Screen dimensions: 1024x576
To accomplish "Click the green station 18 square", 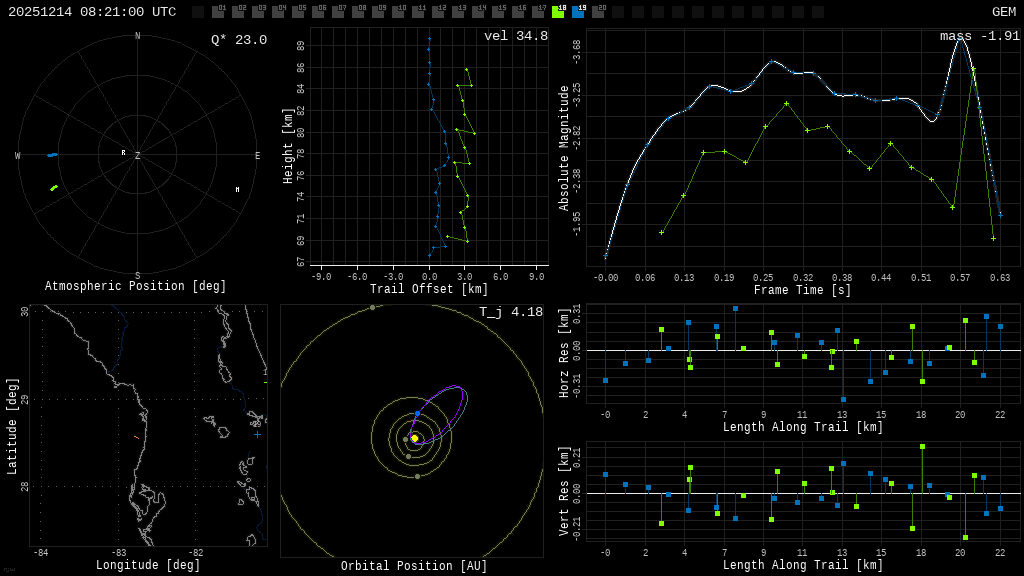I will click(558, 12).
